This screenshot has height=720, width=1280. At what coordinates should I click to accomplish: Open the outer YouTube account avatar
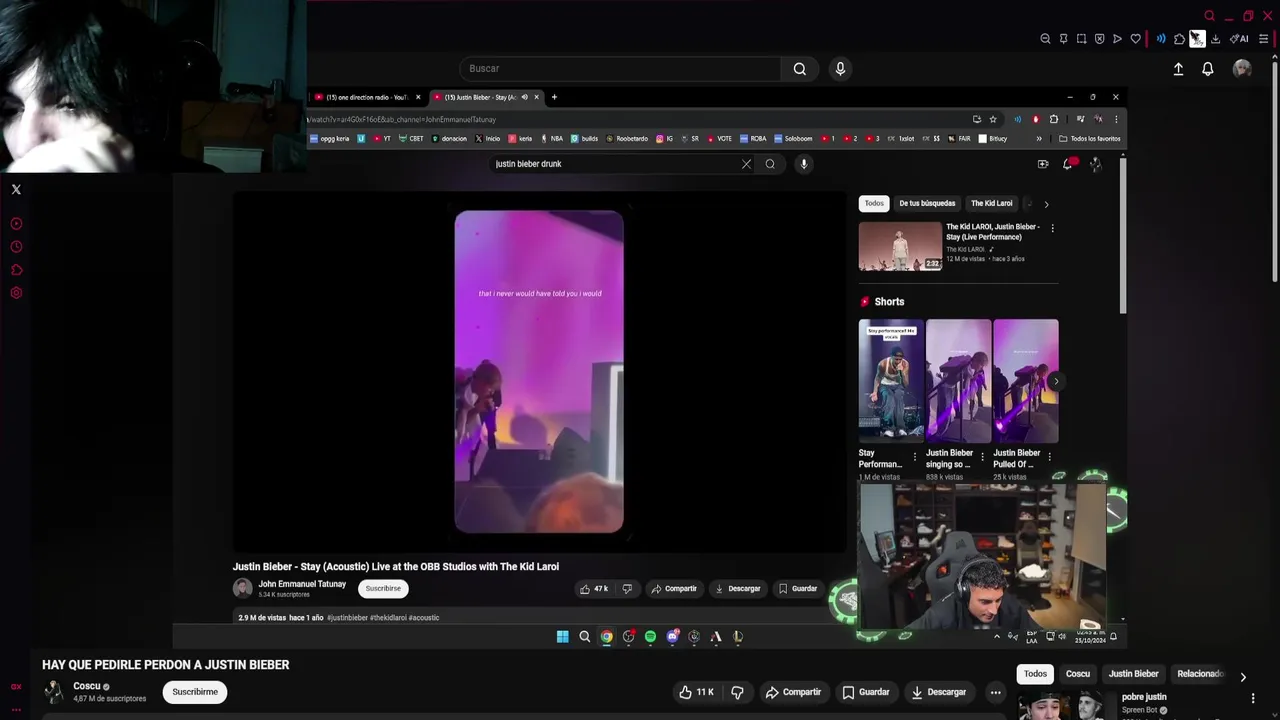coord(1242,68)
